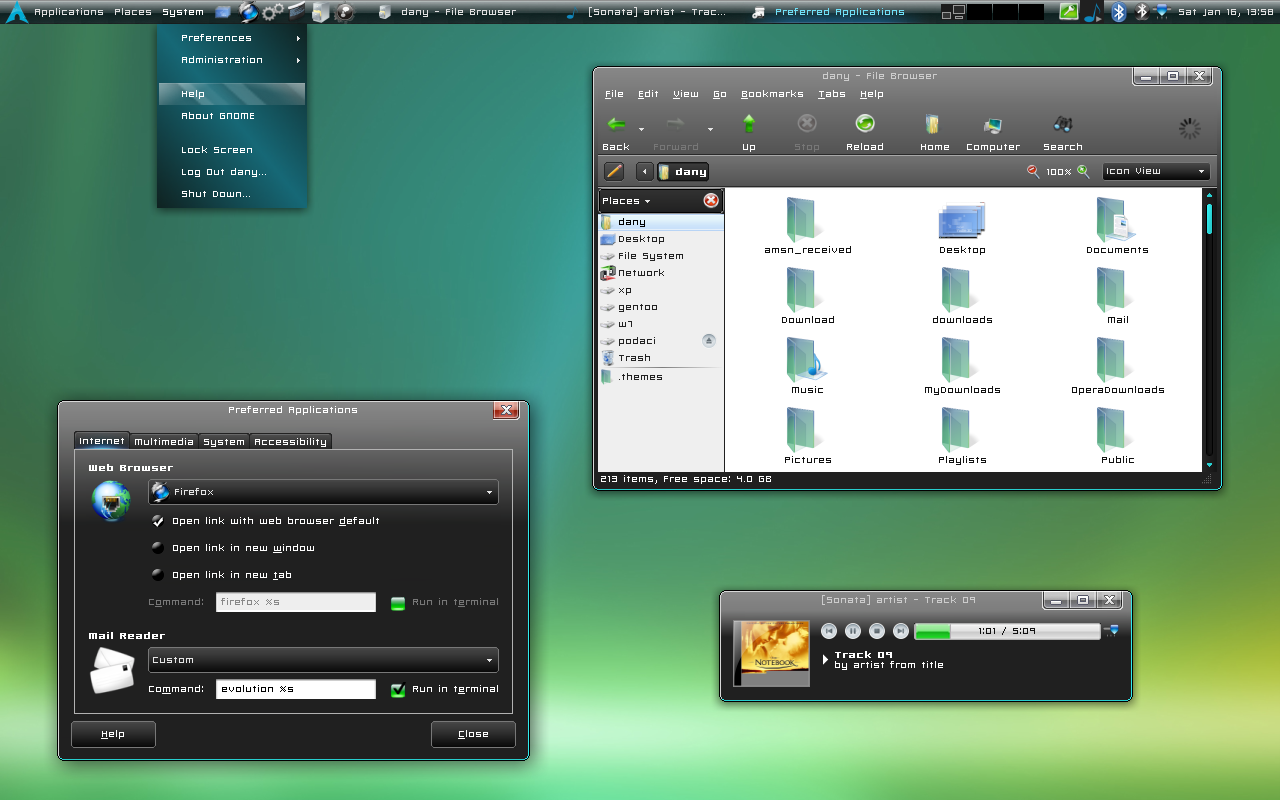
Task: Click the Search binoculars icon
Action: [x=1062, y=125]
